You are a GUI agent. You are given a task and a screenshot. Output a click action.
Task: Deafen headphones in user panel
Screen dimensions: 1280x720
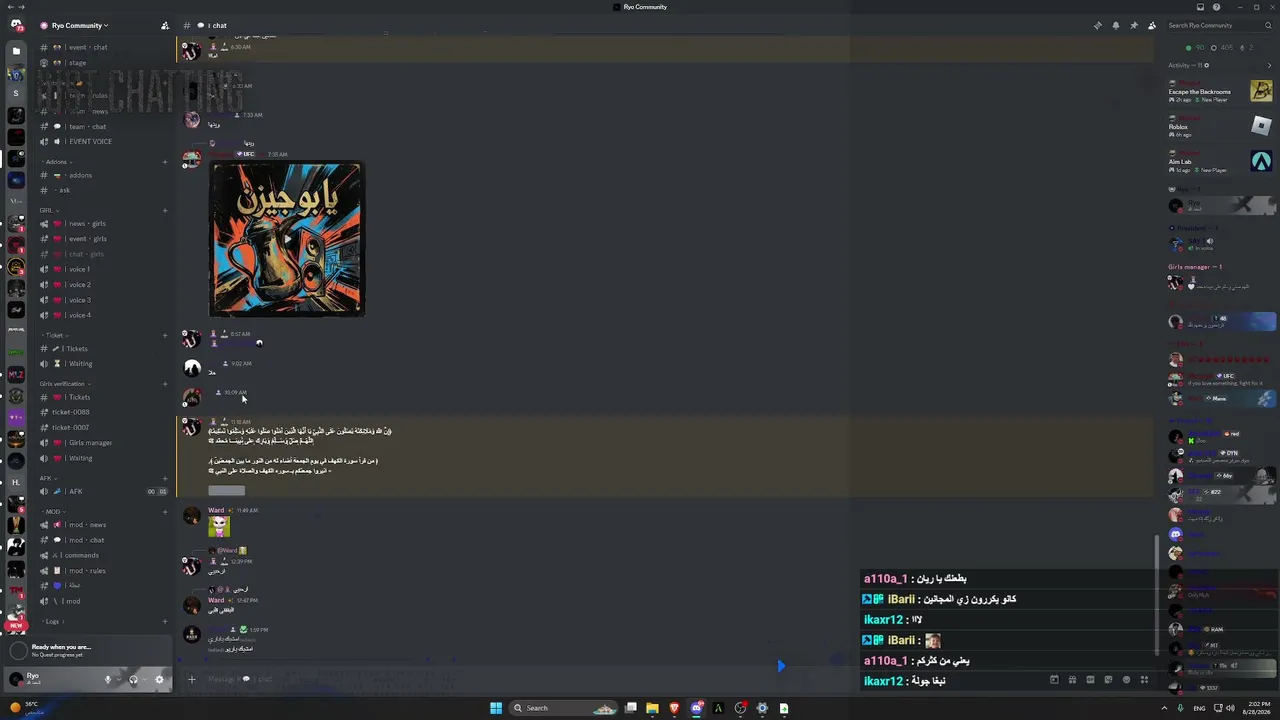[x=133, y=680]
